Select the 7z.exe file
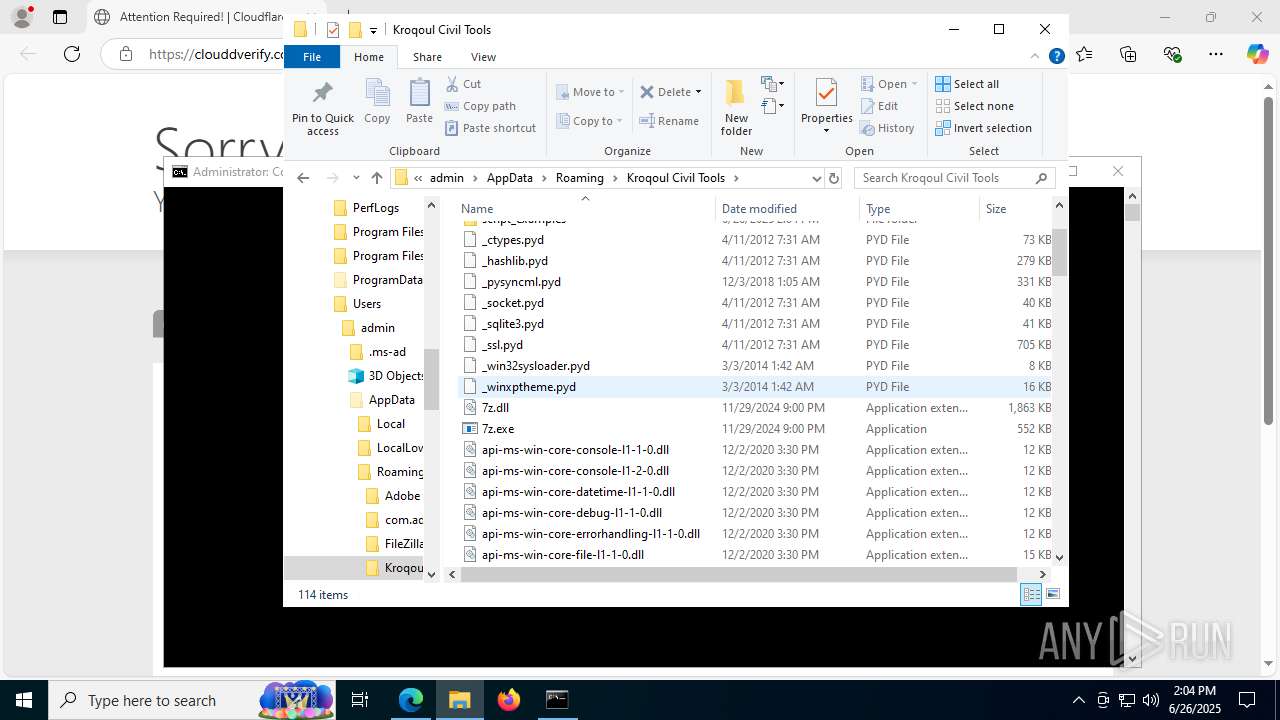The image size is (1280, 720). click(x=497, y=429)
